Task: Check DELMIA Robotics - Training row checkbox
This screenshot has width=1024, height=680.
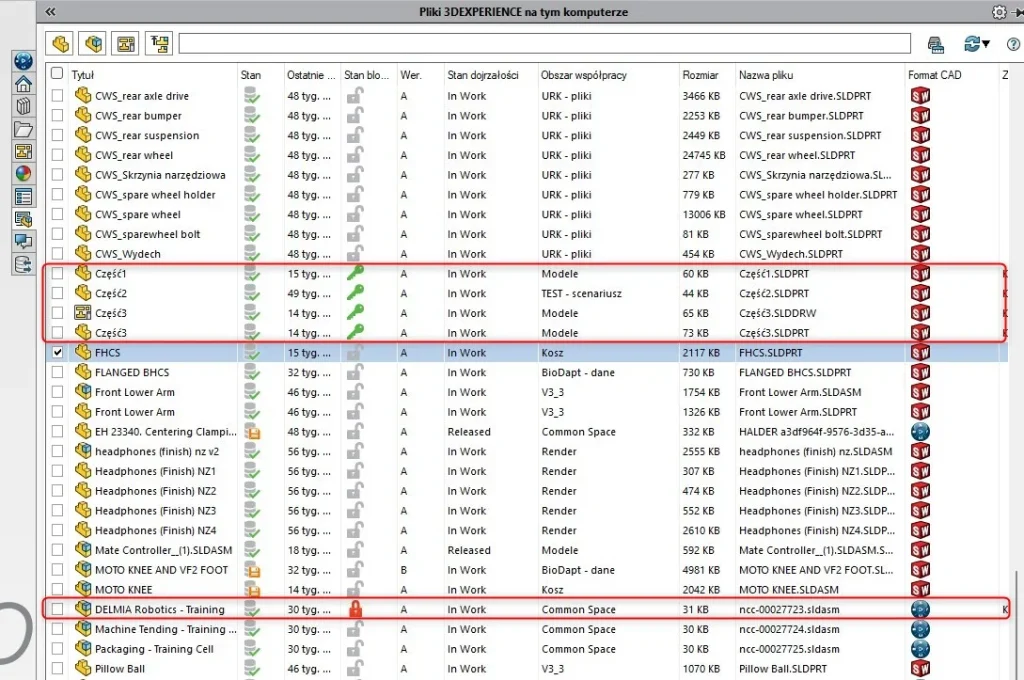Action: tap(57, 609)
